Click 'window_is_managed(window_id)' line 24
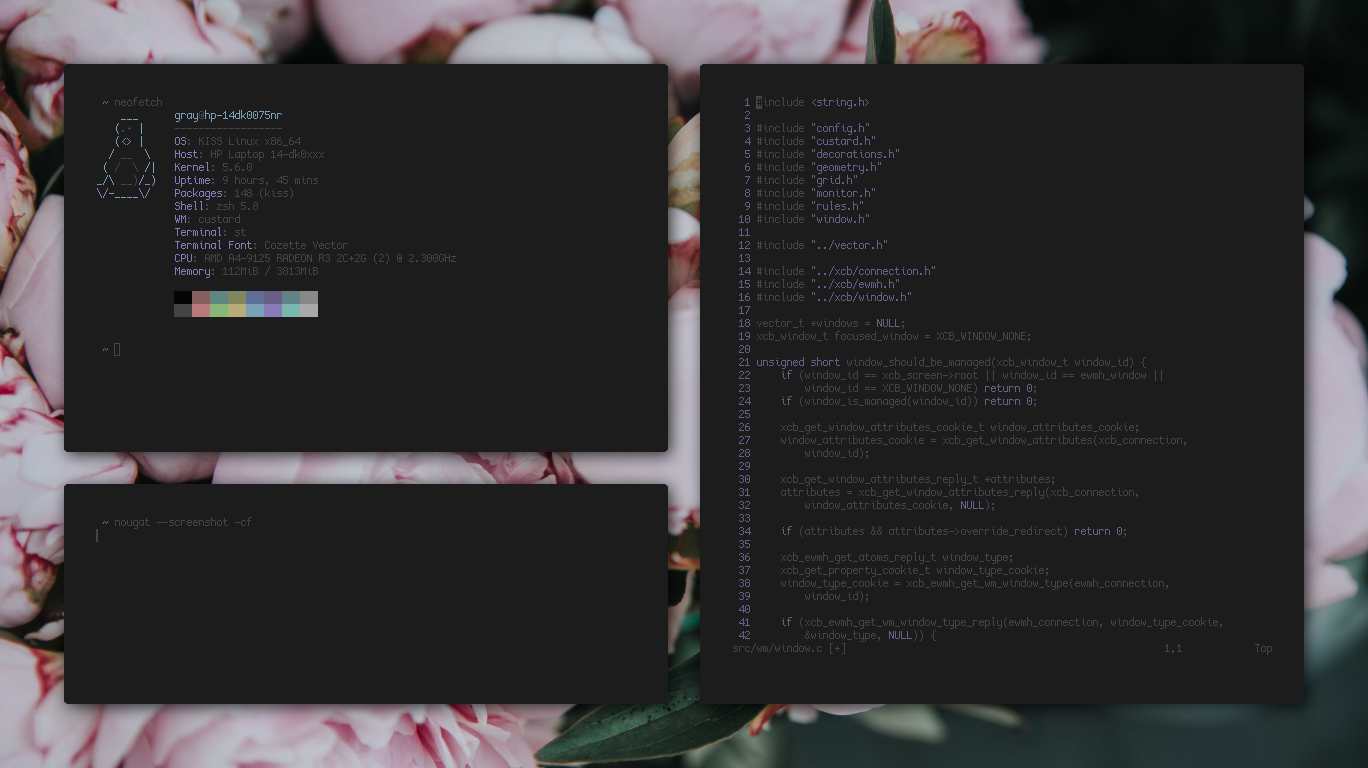This screenshot has width=1368, height=768. tap(909, 401)
